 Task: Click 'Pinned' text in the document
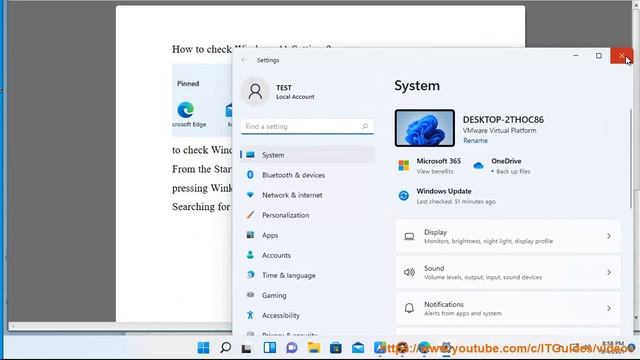188,84
